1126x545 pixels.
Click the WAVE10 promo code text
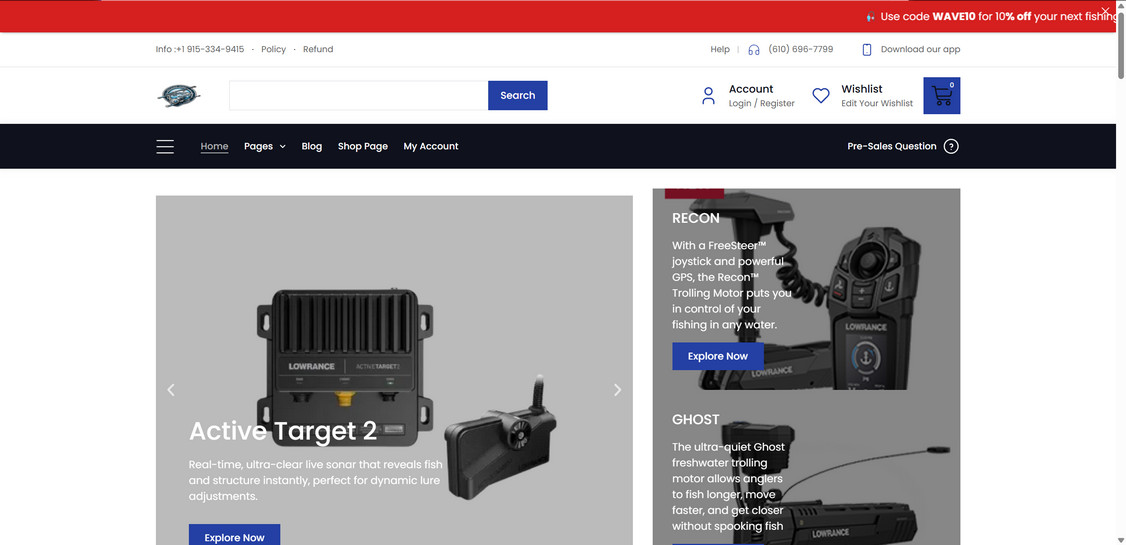954,17
